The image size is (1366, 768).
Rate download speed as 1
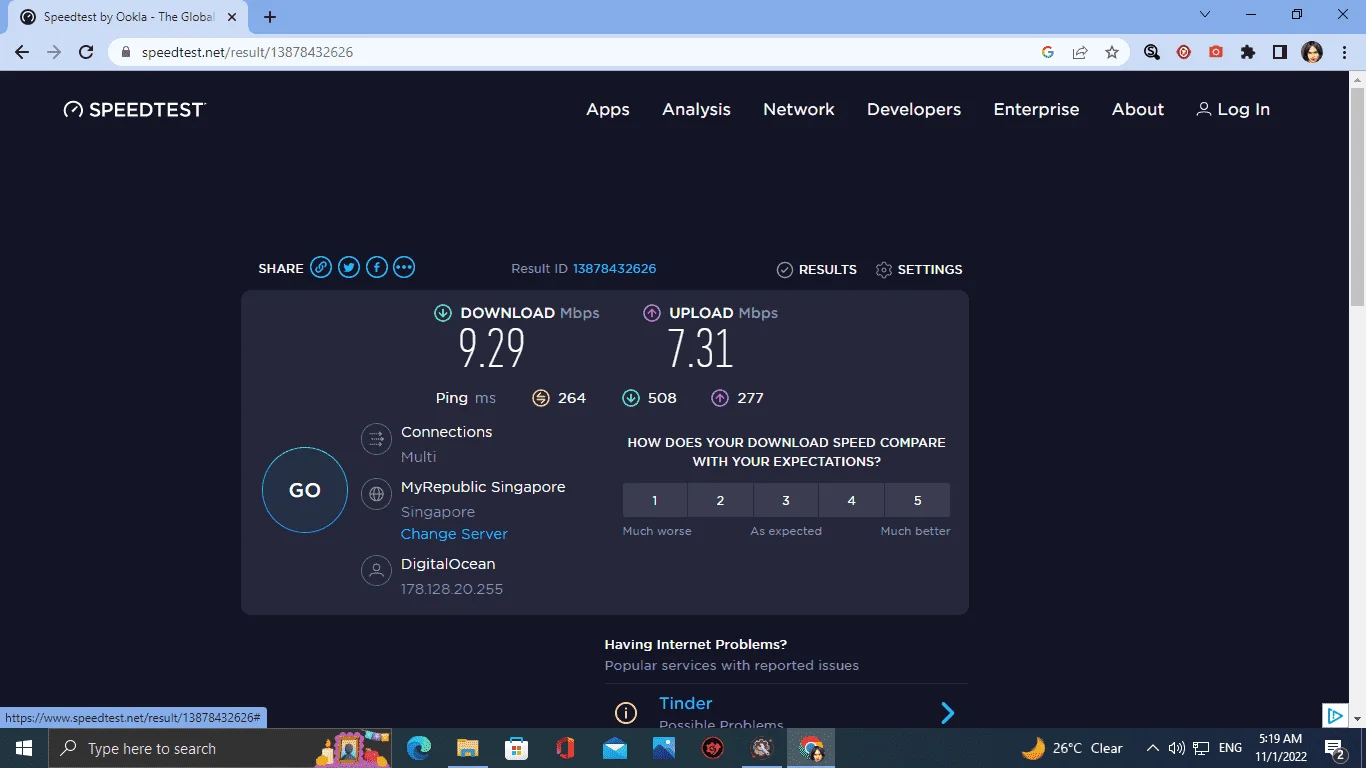click(x=655, y=500)
